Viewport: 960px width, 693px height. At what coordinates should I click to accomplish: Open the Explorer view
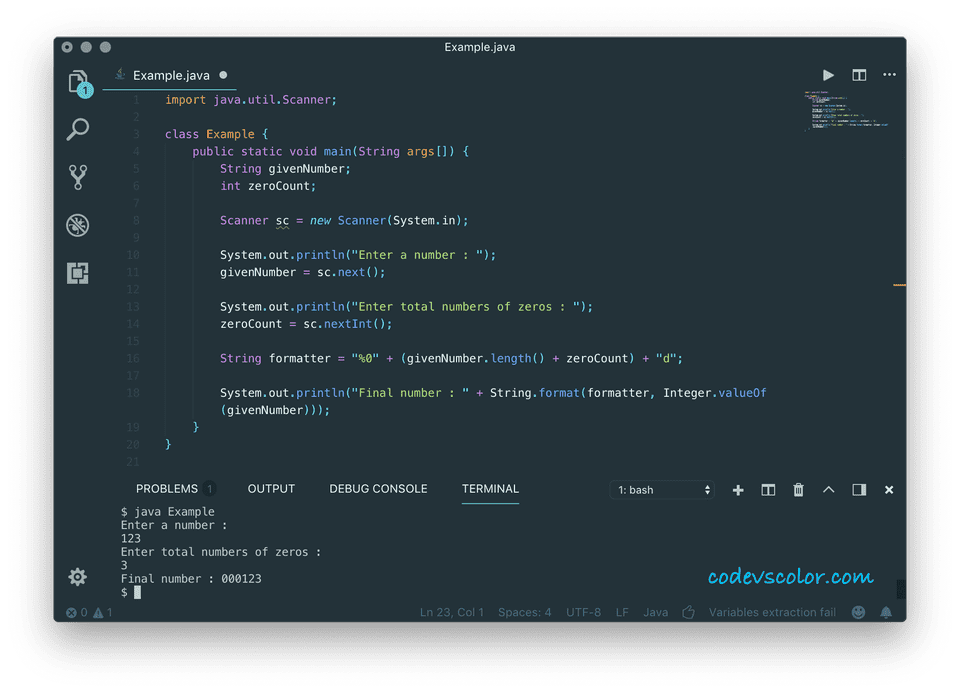[78, 82]
